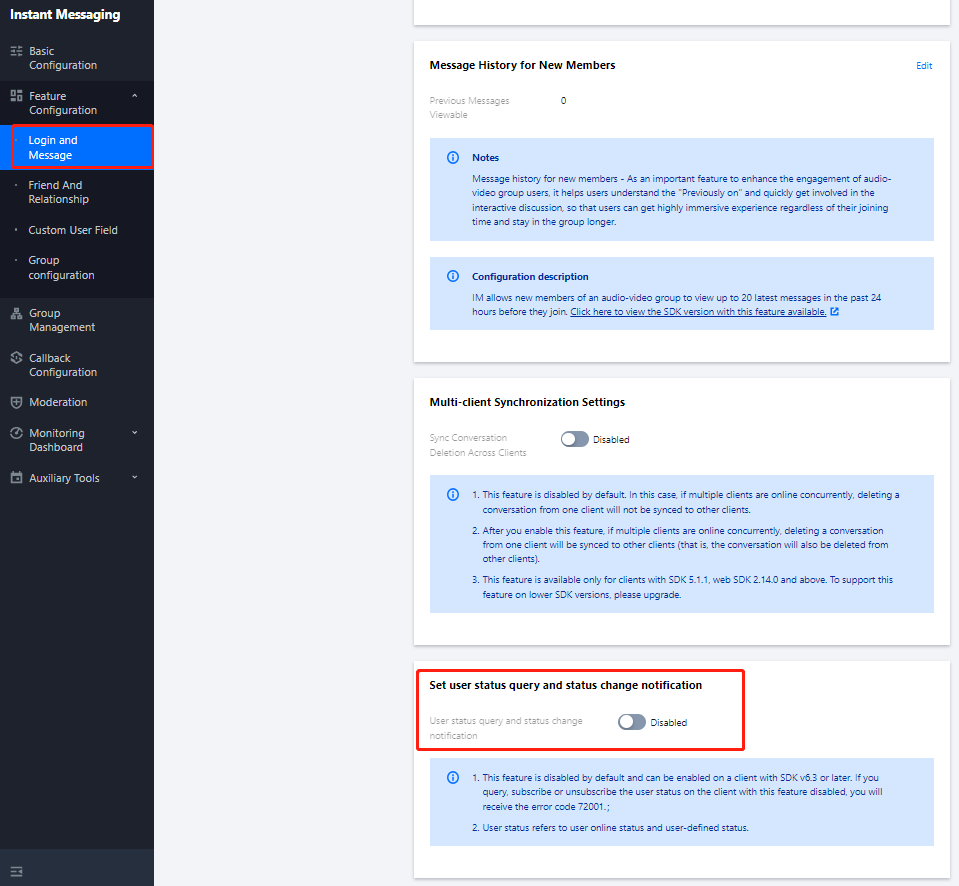Toggle Sync Conversation Deletion Across Clients switch

pyautogui.click(x=574, y=439)
